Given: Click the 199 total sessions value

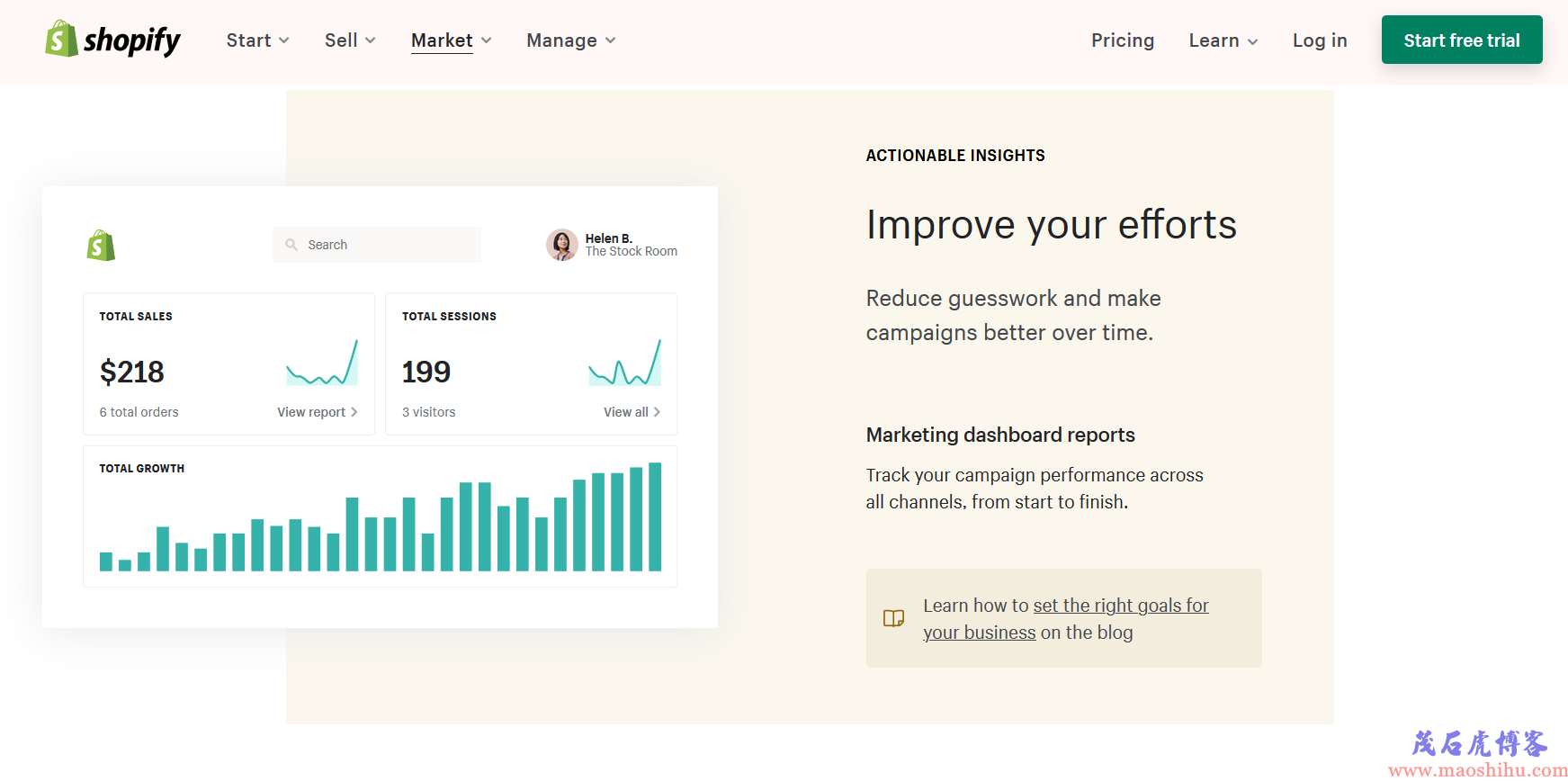Looking at the screenshot, I should point(426,372).
